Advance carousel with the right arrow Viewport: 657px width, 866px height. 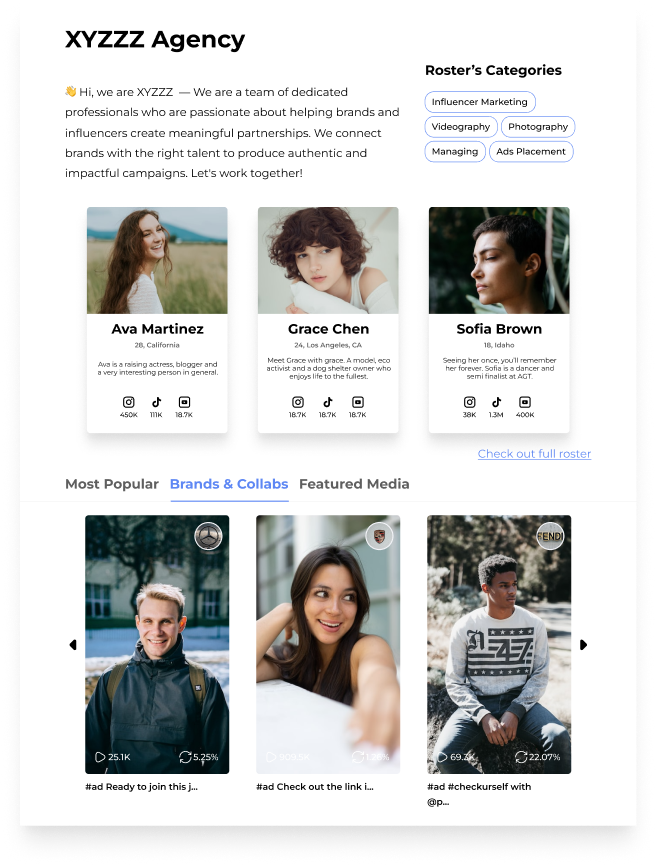click(584, 645)
